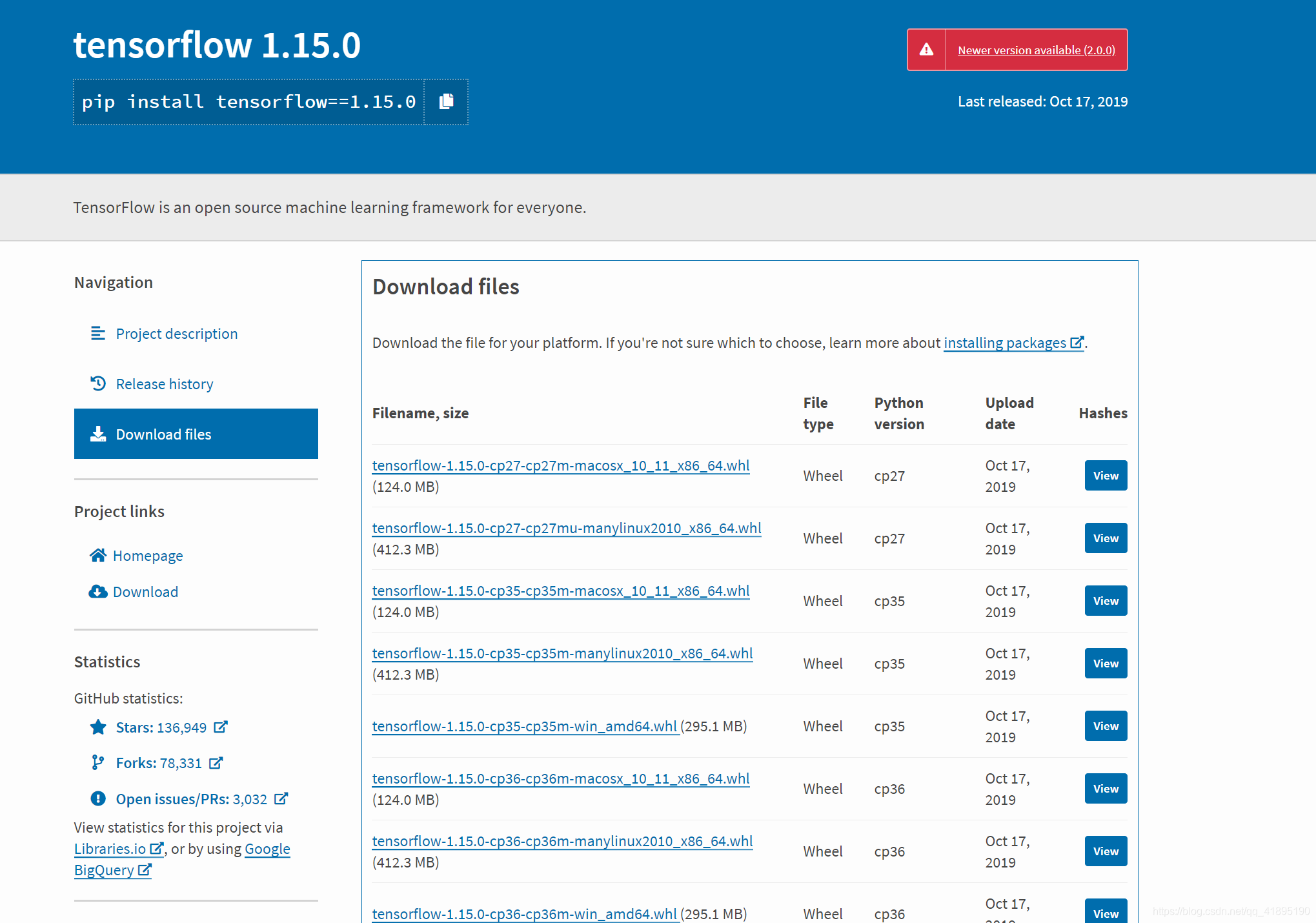Screen dimensions: 1316x923
Task: Click the Release history clock icon
Action: pyautogui.click(x=98, y=384)
